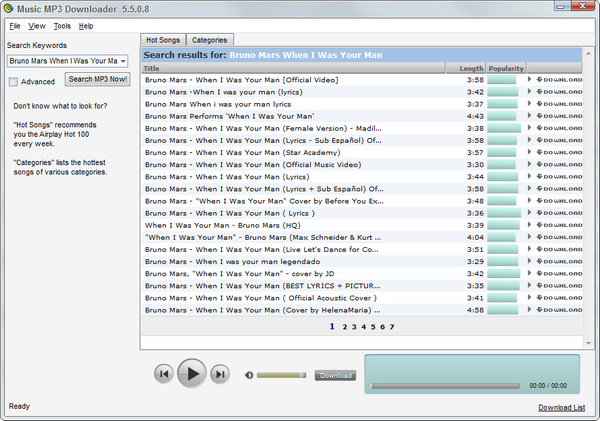This screenshot has width=600, height=421.
Task: Preview arrow for 'When i was your man lyrics' 3:37
Action: [x=529, y=103]
